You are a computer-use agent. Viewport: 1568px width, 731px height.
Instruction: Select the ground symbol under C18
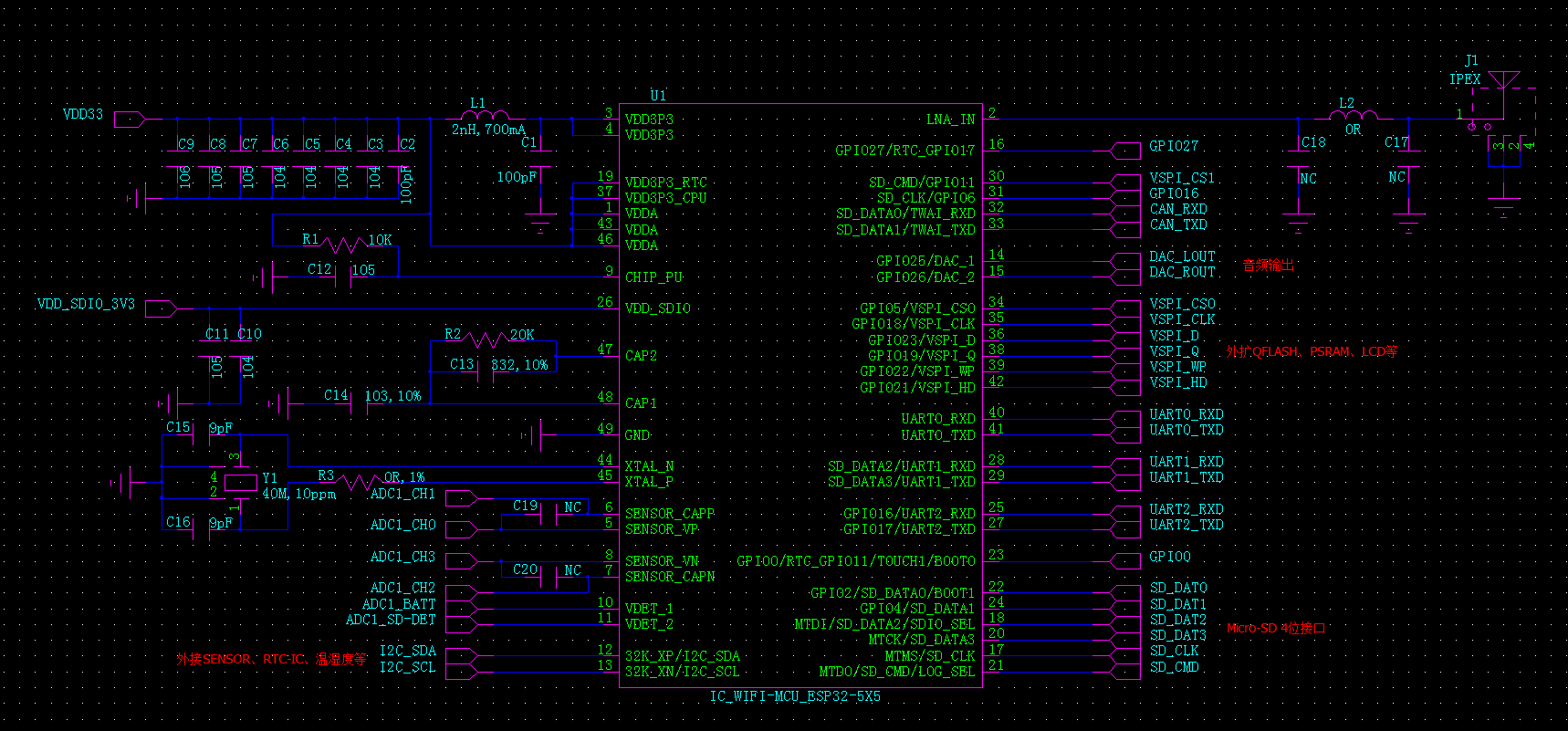[x=1298, y=222]
